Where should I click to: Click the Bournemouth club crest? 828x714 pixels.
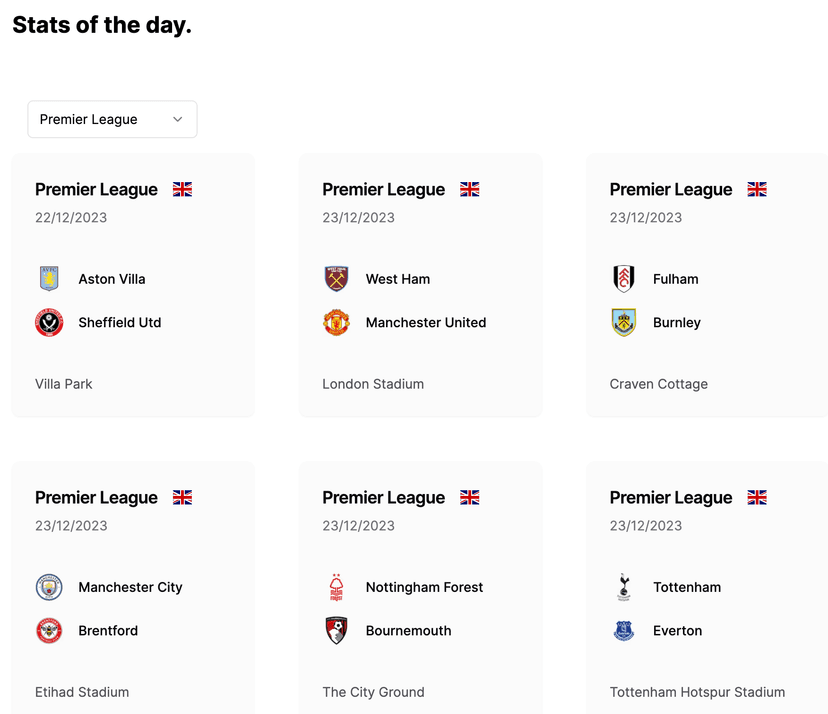tap(336, 631)
